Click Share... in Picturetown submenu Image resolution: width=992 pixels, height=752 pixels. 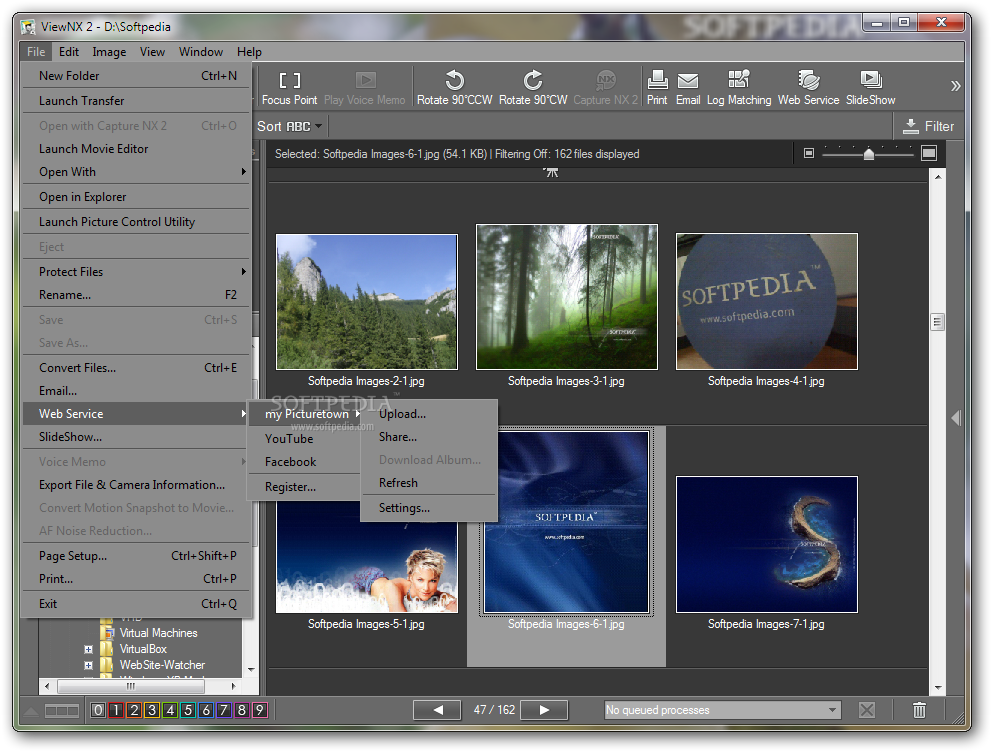coord(428,437)
